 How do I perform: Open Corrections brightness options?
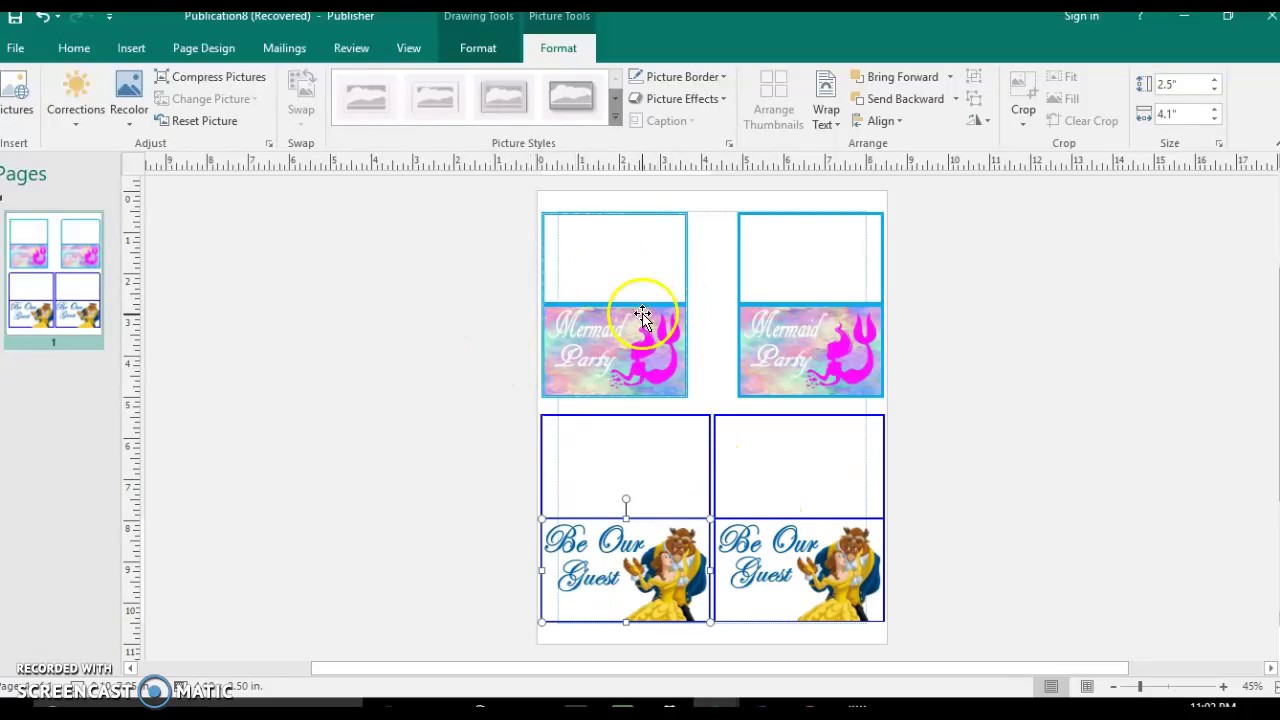coord(76,99)
